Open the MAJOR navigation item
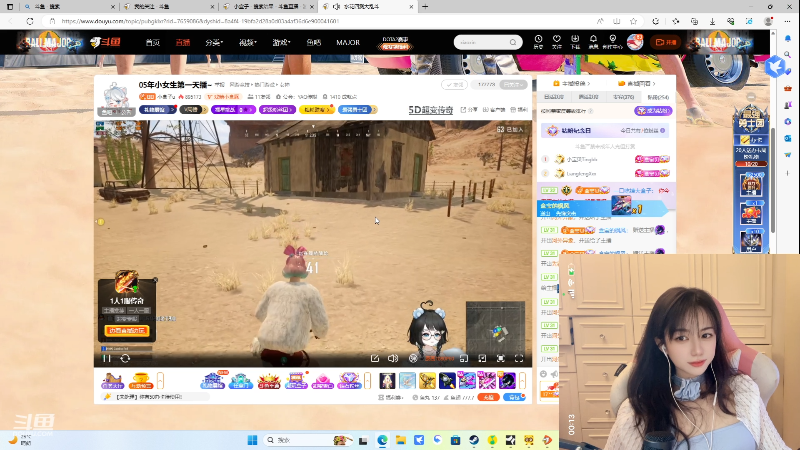The image size is (800, 450). (x=348, y=42)
